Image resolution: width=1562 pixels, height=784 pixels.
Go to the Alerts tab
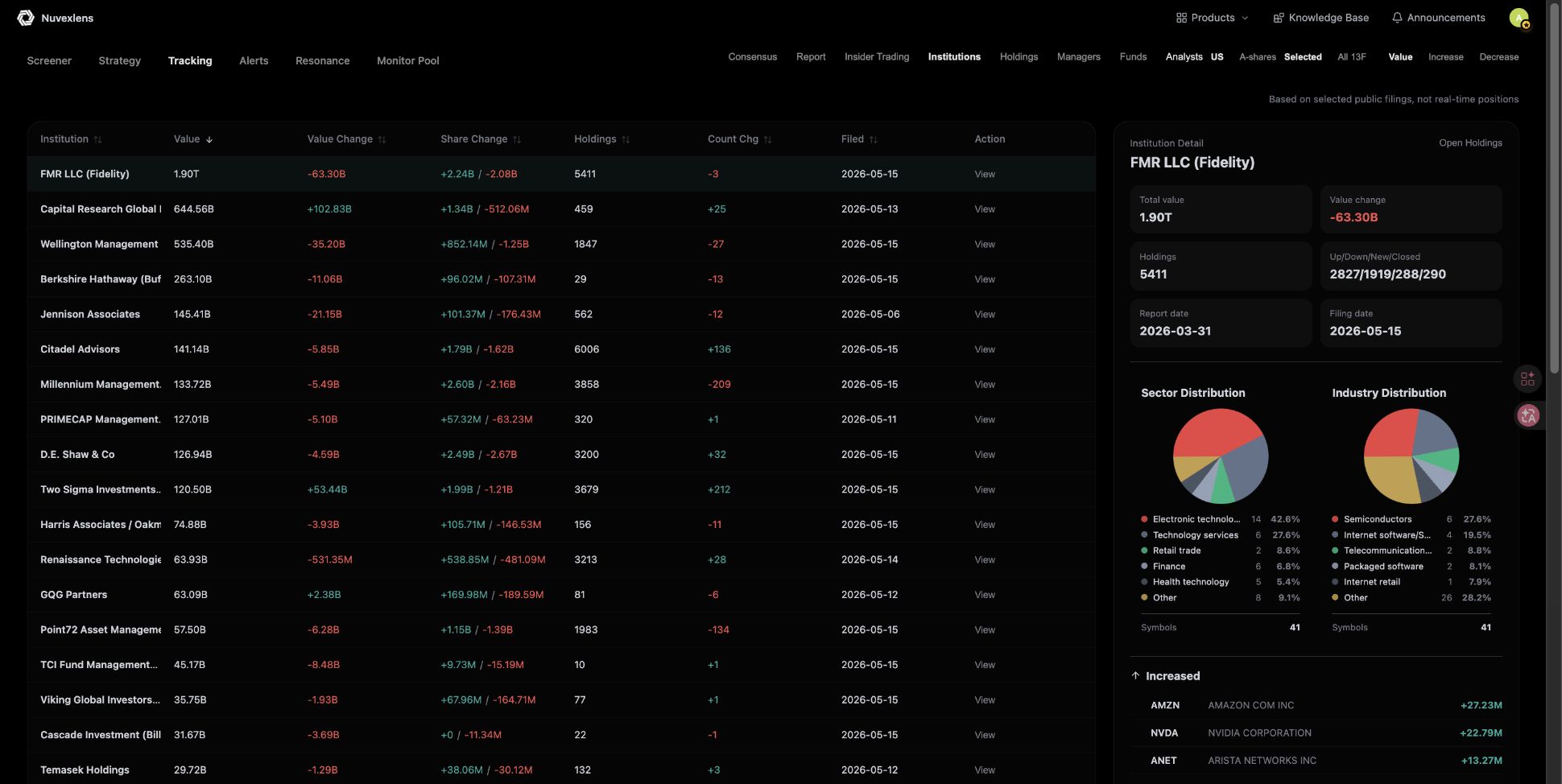click(x=254, y=60)
